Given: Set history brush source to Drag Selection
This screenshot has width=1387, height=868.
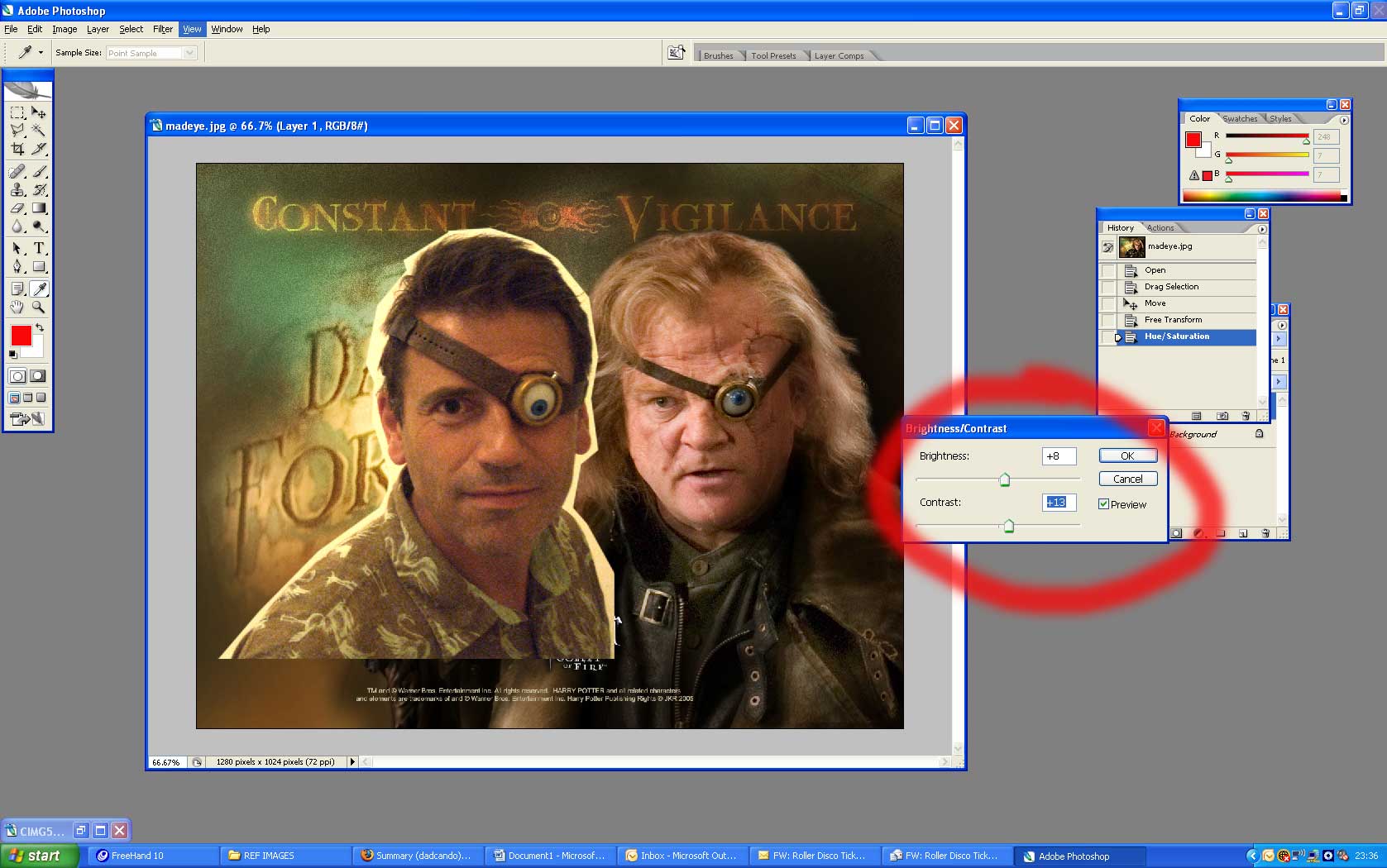Looking at the screenshot, I should click(x=1108, y=287).
